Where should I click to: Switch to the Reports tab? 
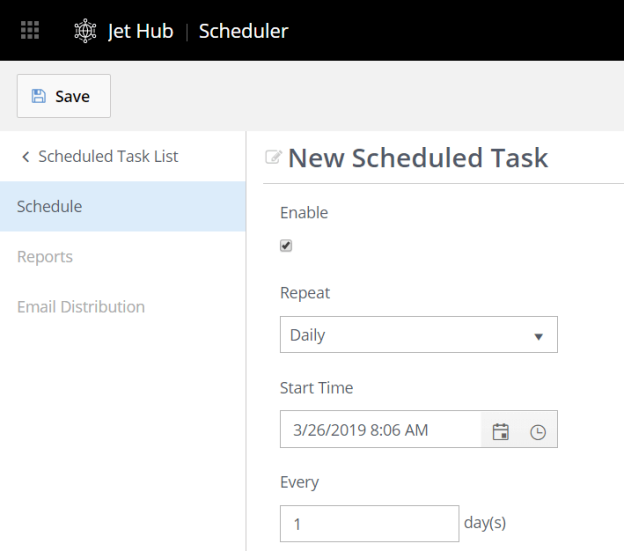45,257
